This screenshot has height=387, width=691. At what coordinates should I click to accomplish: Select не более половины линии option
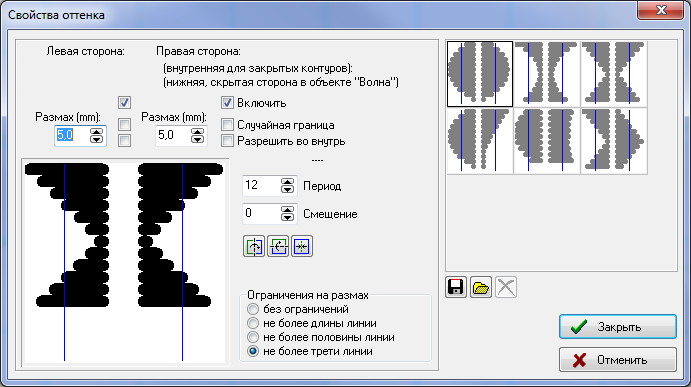pos(253,337)
